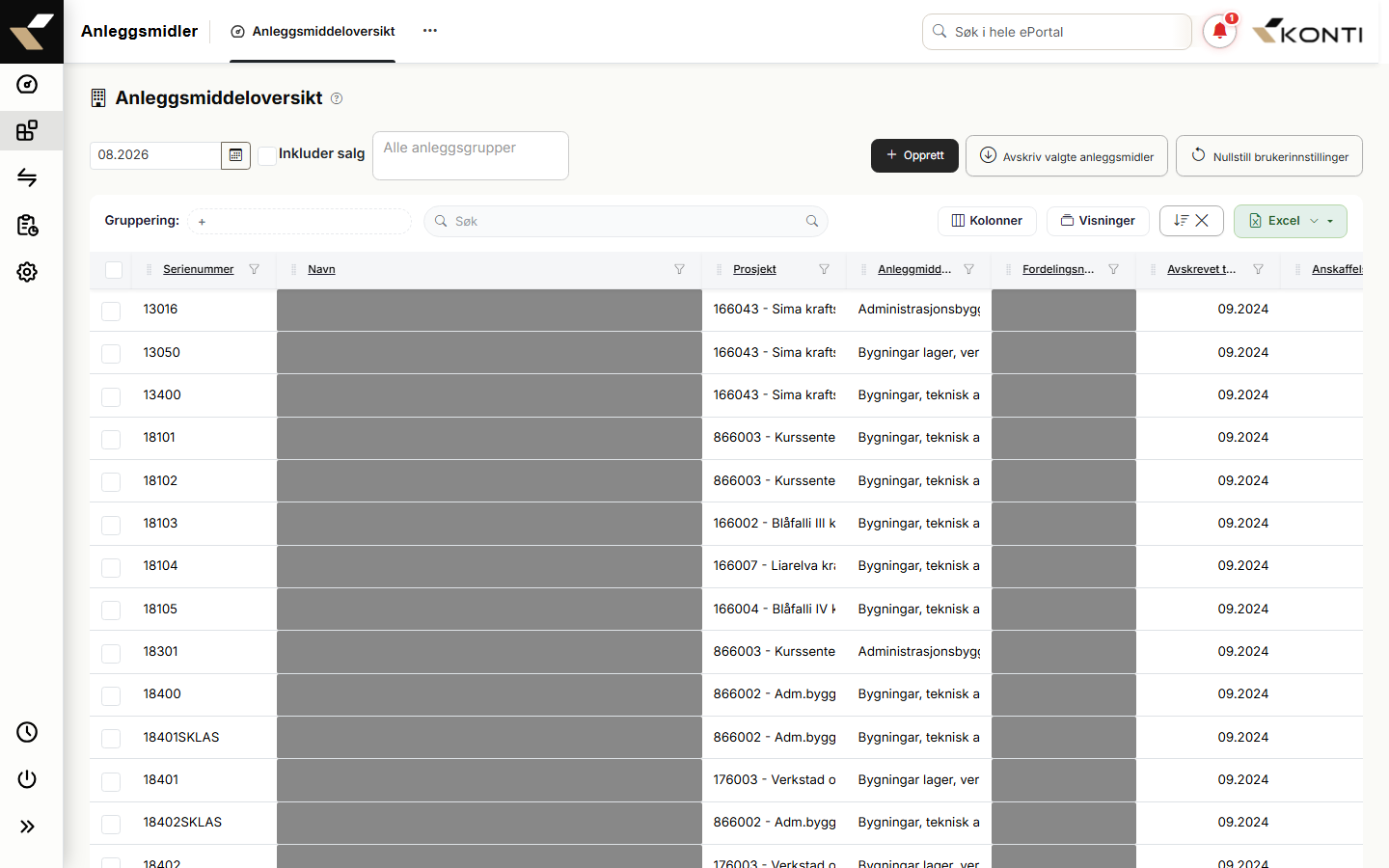Viewport: 1389px width, 868px height.
Task: Open filter for Avskrevet t... column
Action: coord(1259,269)
